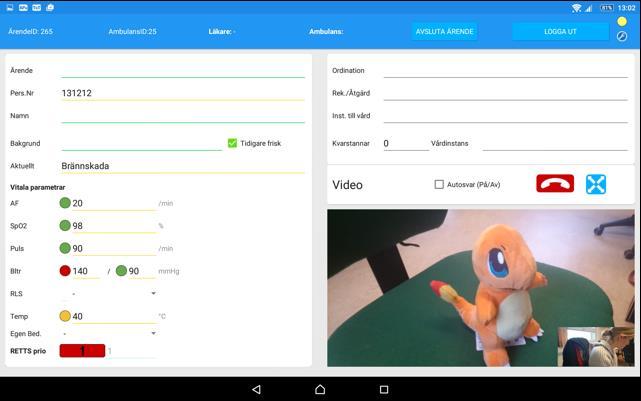641x401 pixels.
Task: Click the AF value field showing 20
Action: pos(114,203)
